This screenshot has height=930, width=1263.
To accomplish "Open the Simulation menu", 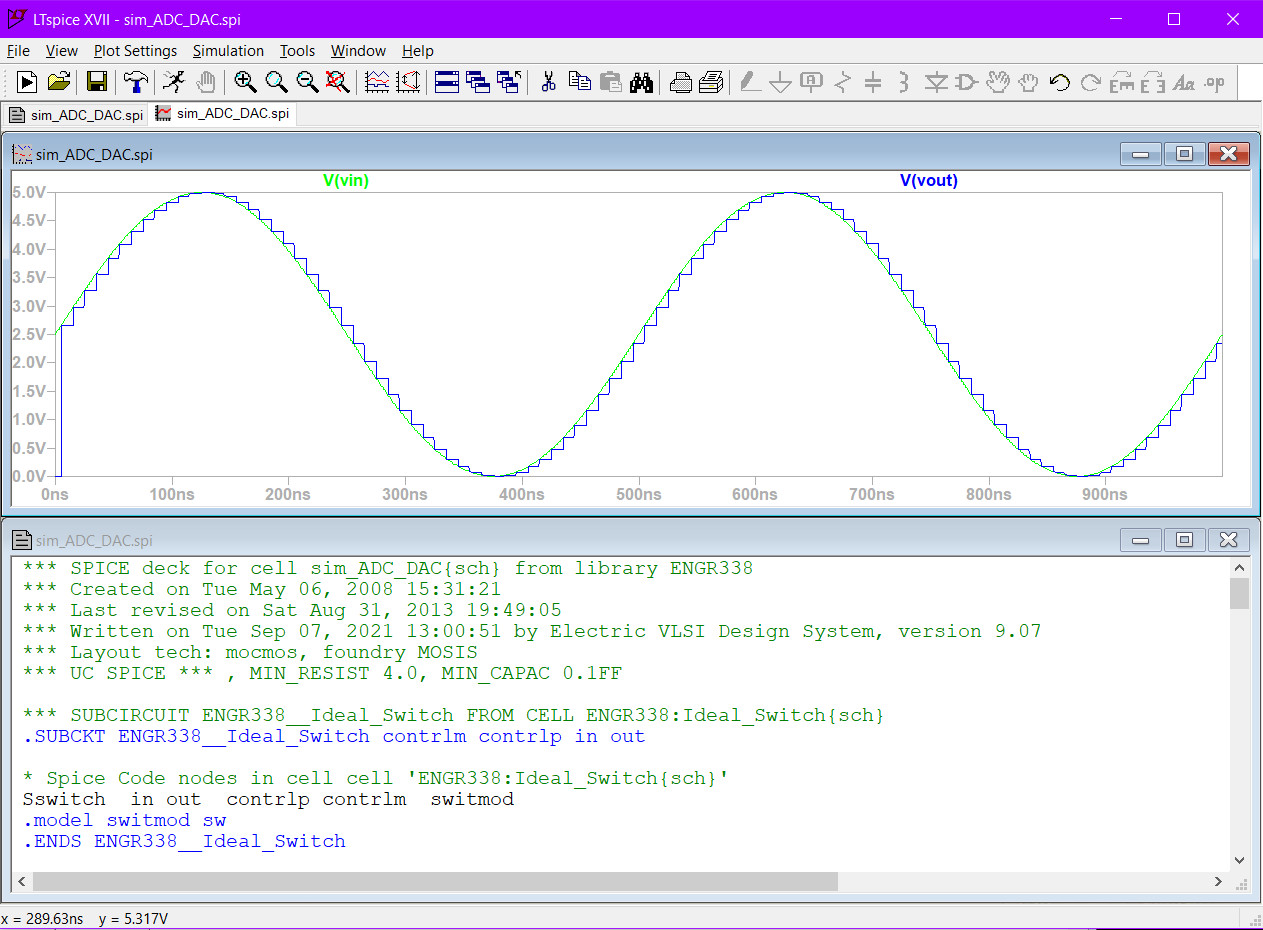I will tap(228, 51).
